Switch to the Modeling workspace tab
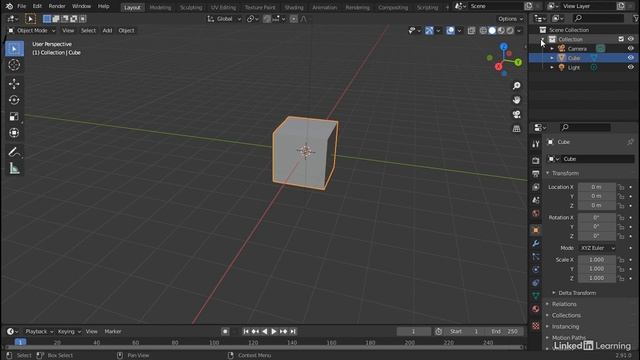The width and height of the screenshot is (640, 360). pos(160,7)
